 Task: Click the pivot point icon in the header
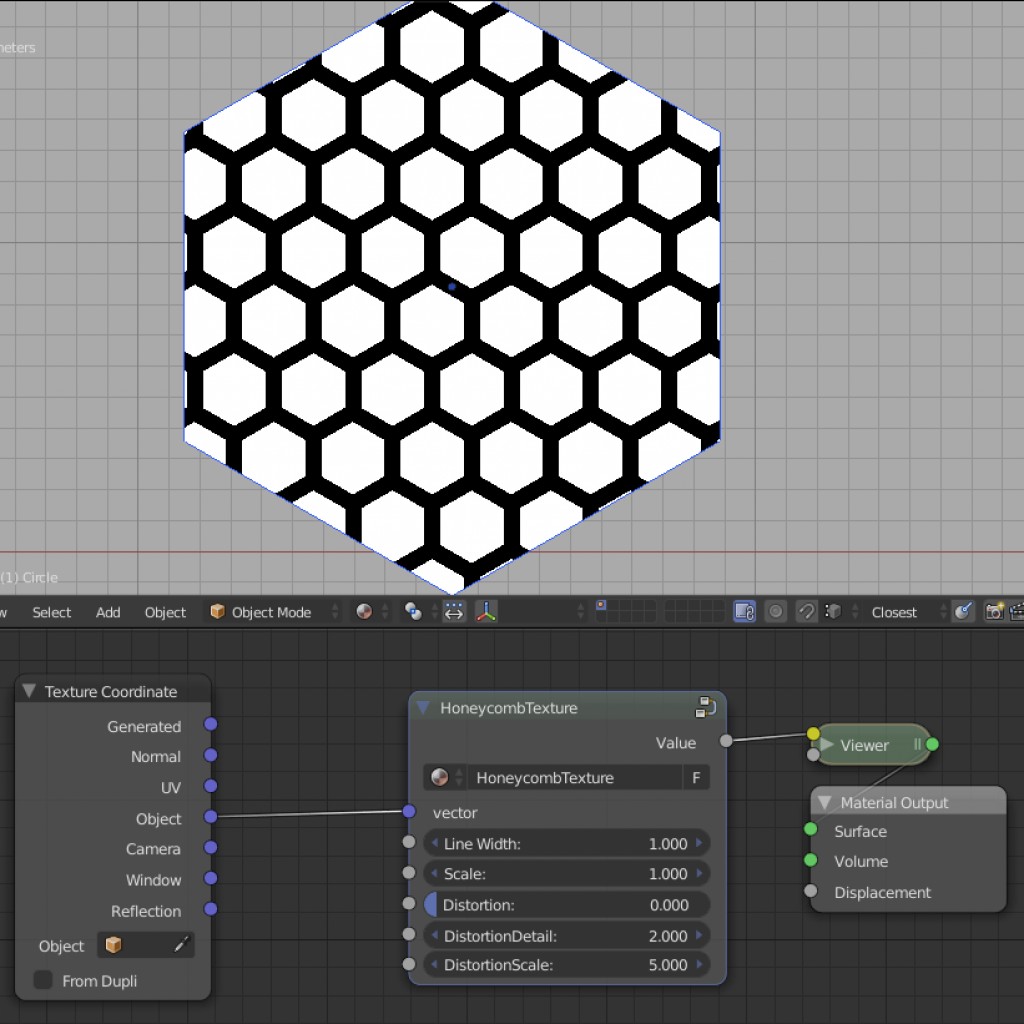[414, 611]
